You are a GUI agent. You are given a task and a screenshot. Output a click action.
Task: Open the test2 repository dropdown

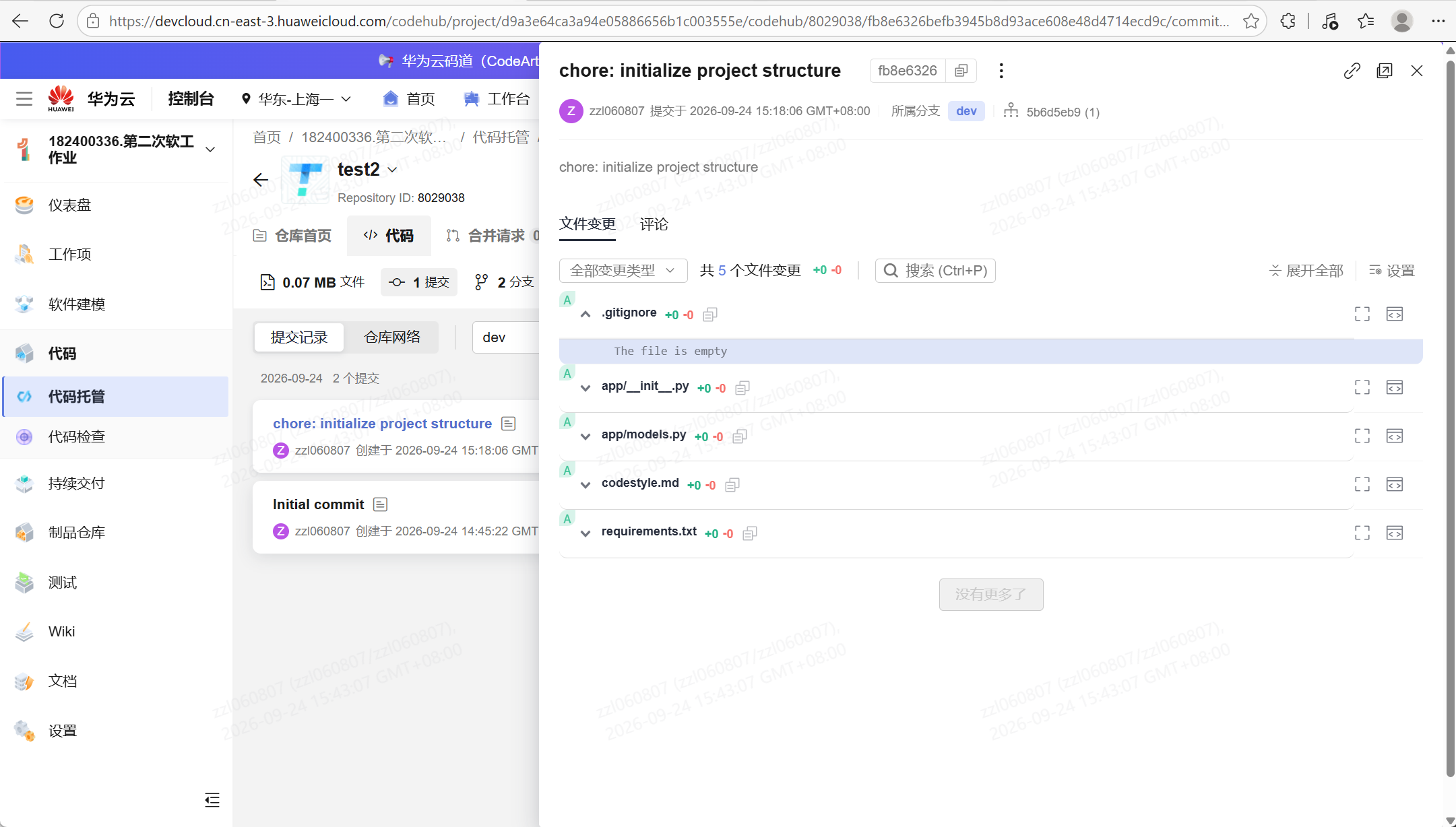(x=392, y=170)
